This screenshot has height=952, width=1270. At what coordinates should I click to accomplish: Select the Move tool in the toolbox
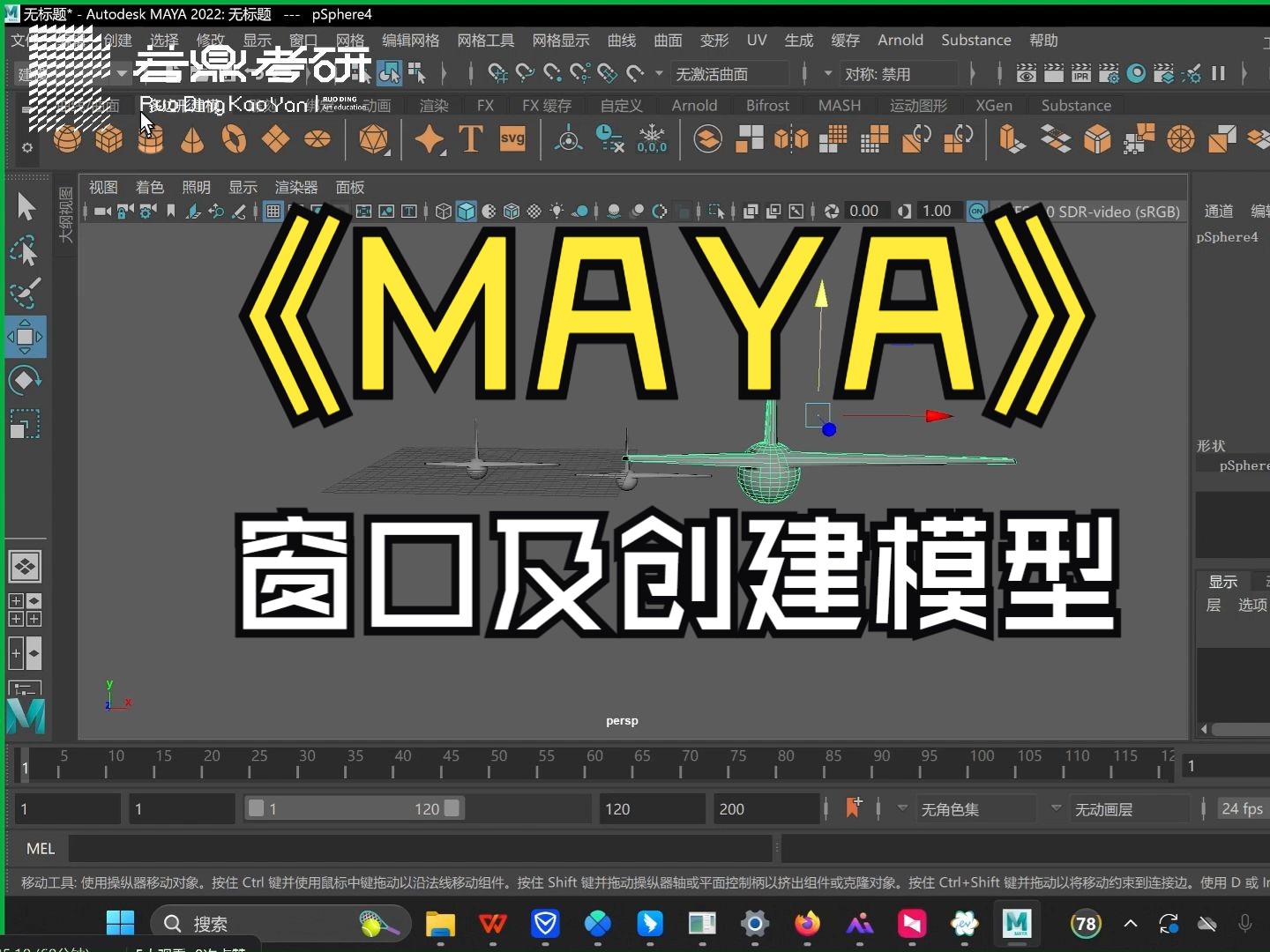[25, 338]
